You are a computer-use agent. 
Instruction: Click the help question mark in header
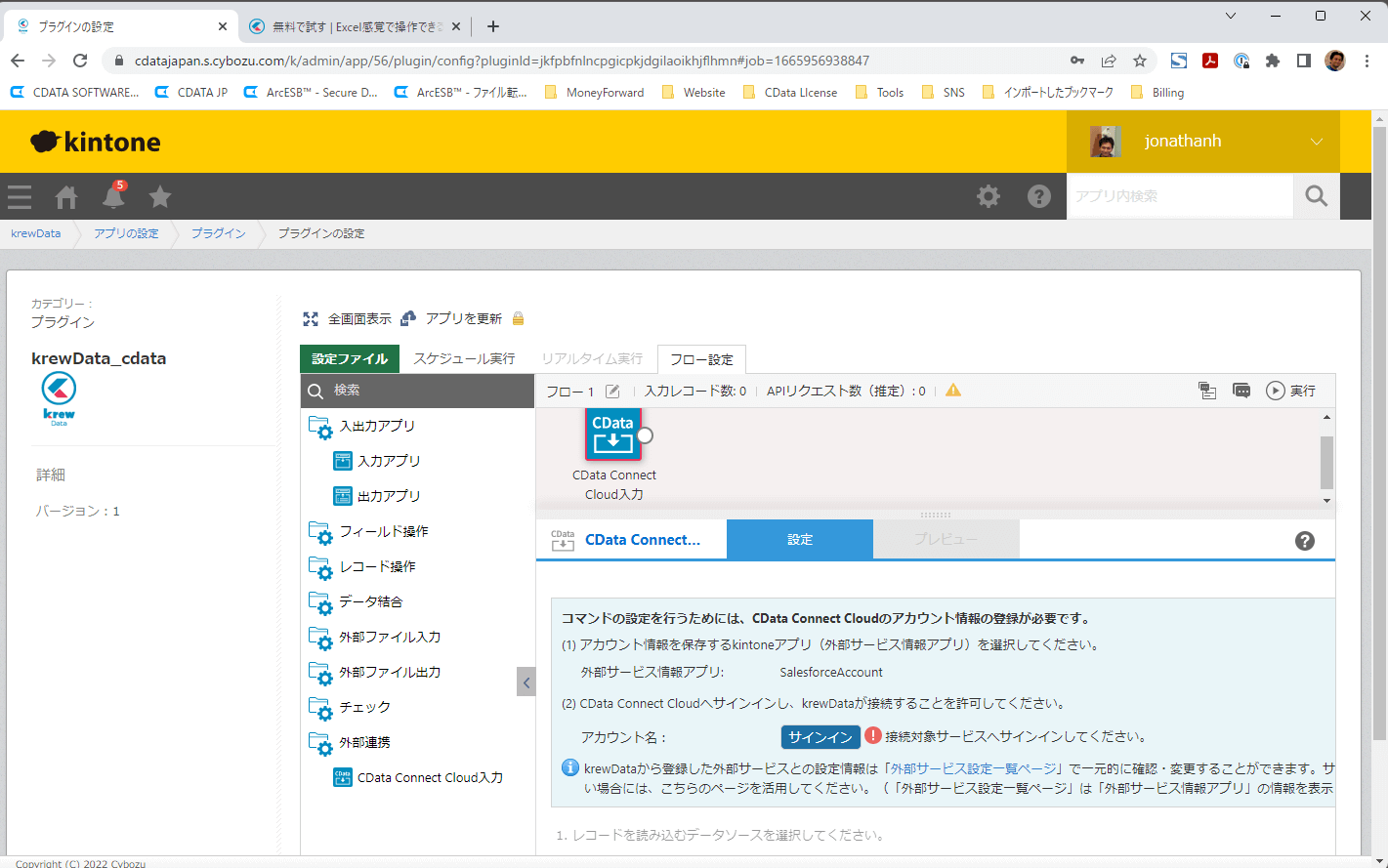click(x=1038, y=196)
